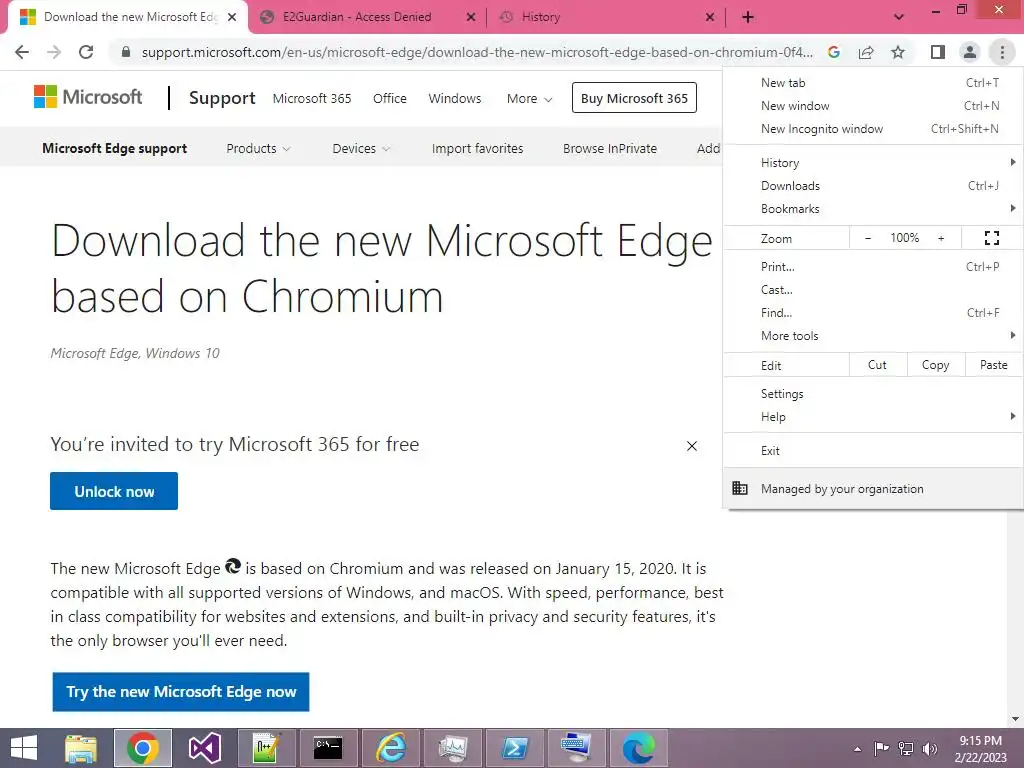
Task: Open Downloads from Chrome menu
Action: pyautogui.click(x=873, y=185)
